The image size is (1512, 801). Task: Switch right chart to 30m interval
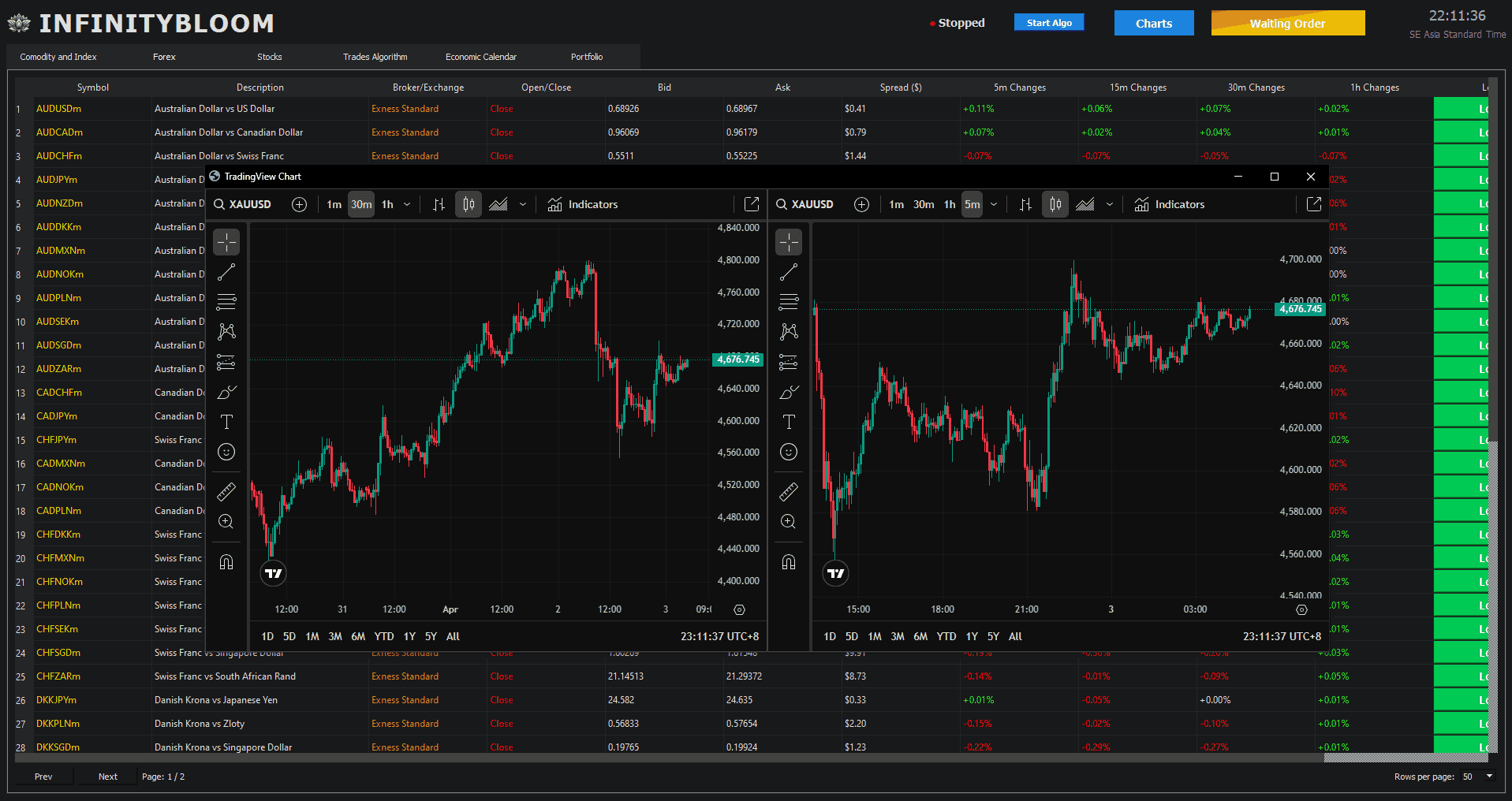[923, 204]
